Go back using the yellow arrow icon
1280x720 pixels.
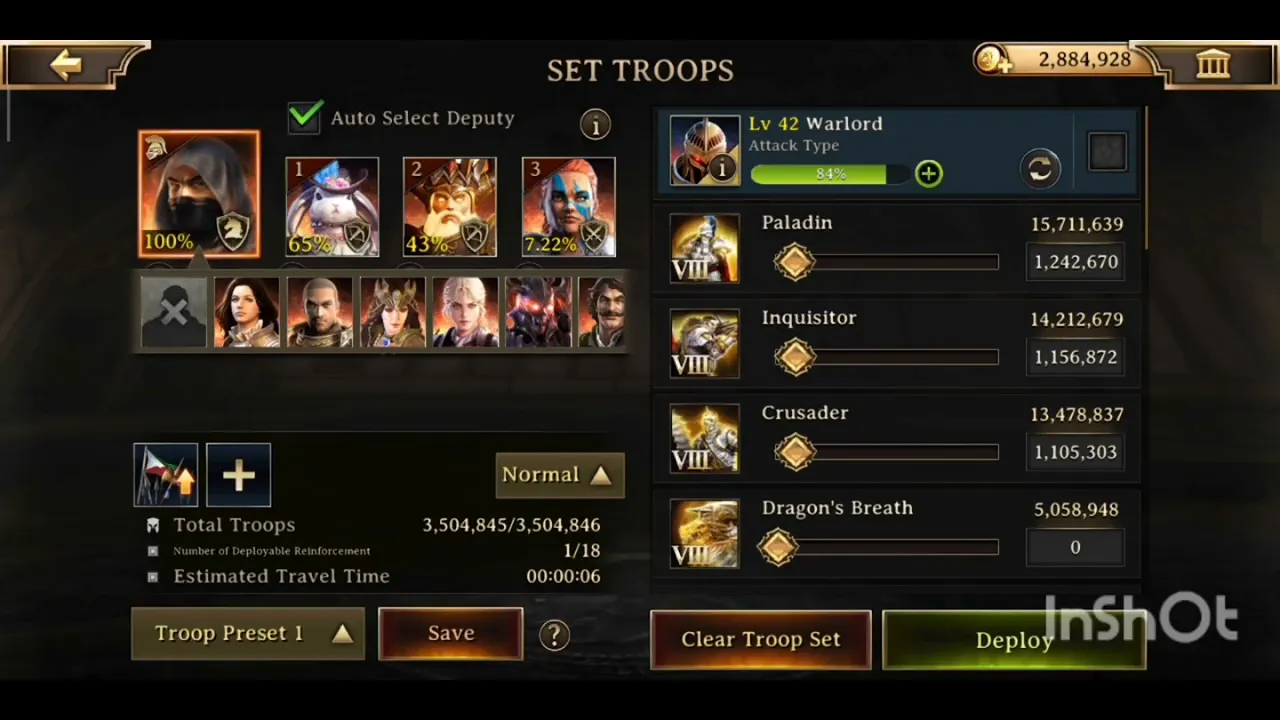[66, 66]
